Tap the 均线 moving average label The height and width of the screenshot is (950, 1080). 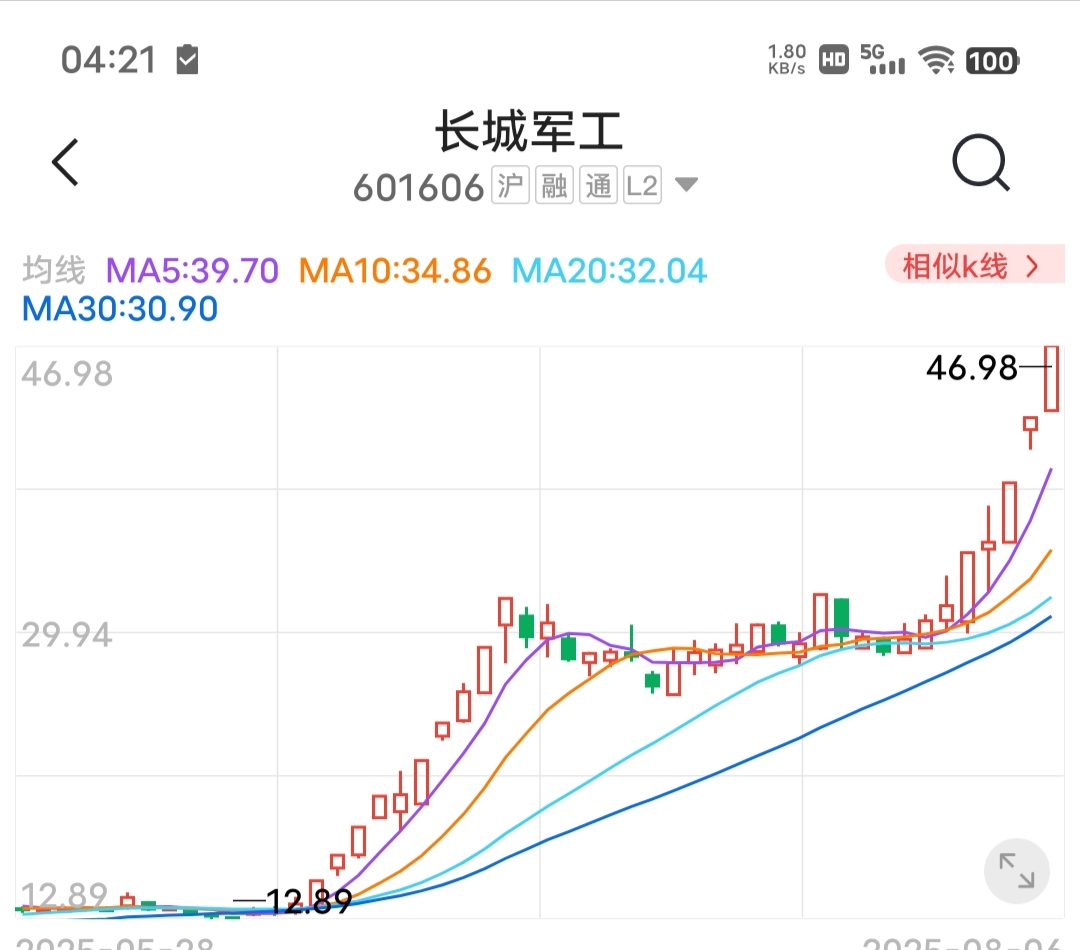pyautogui.click(x=54, y=269)
